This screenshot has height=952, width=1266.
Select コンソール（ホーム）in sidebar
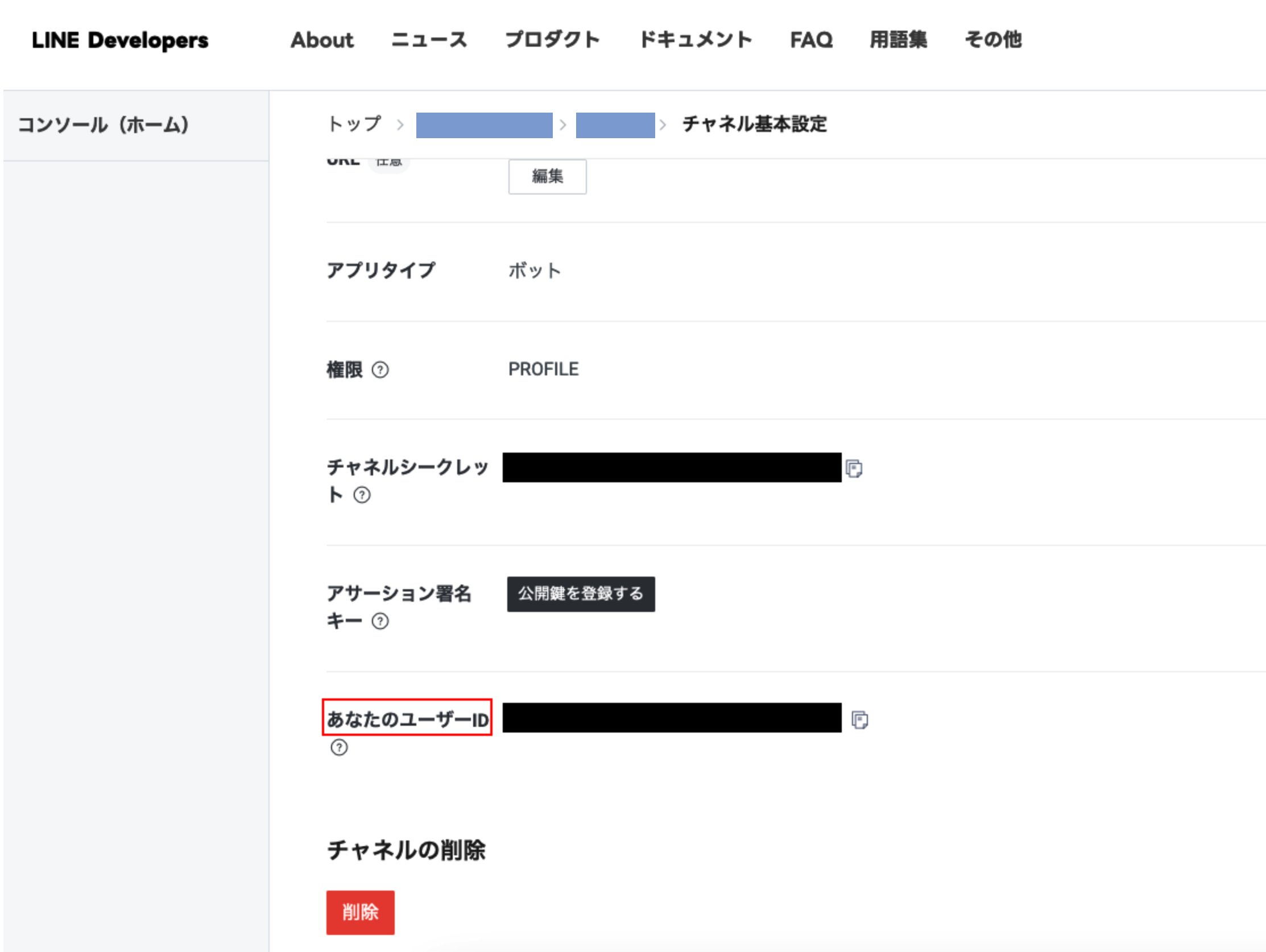(x=104, y=125)
